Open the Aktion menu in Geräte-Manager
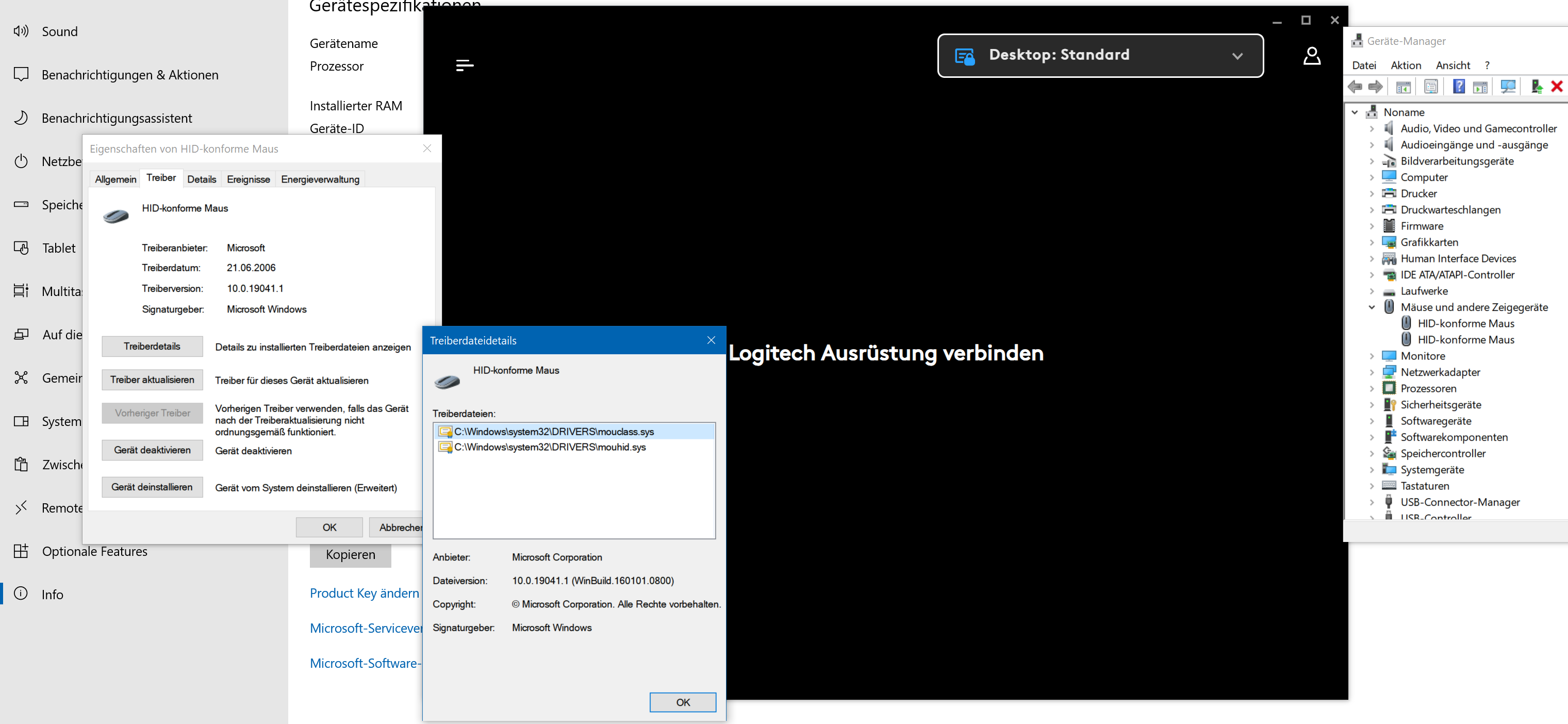The height and width of the screenshot is (724, 1568). point(1405,65)
